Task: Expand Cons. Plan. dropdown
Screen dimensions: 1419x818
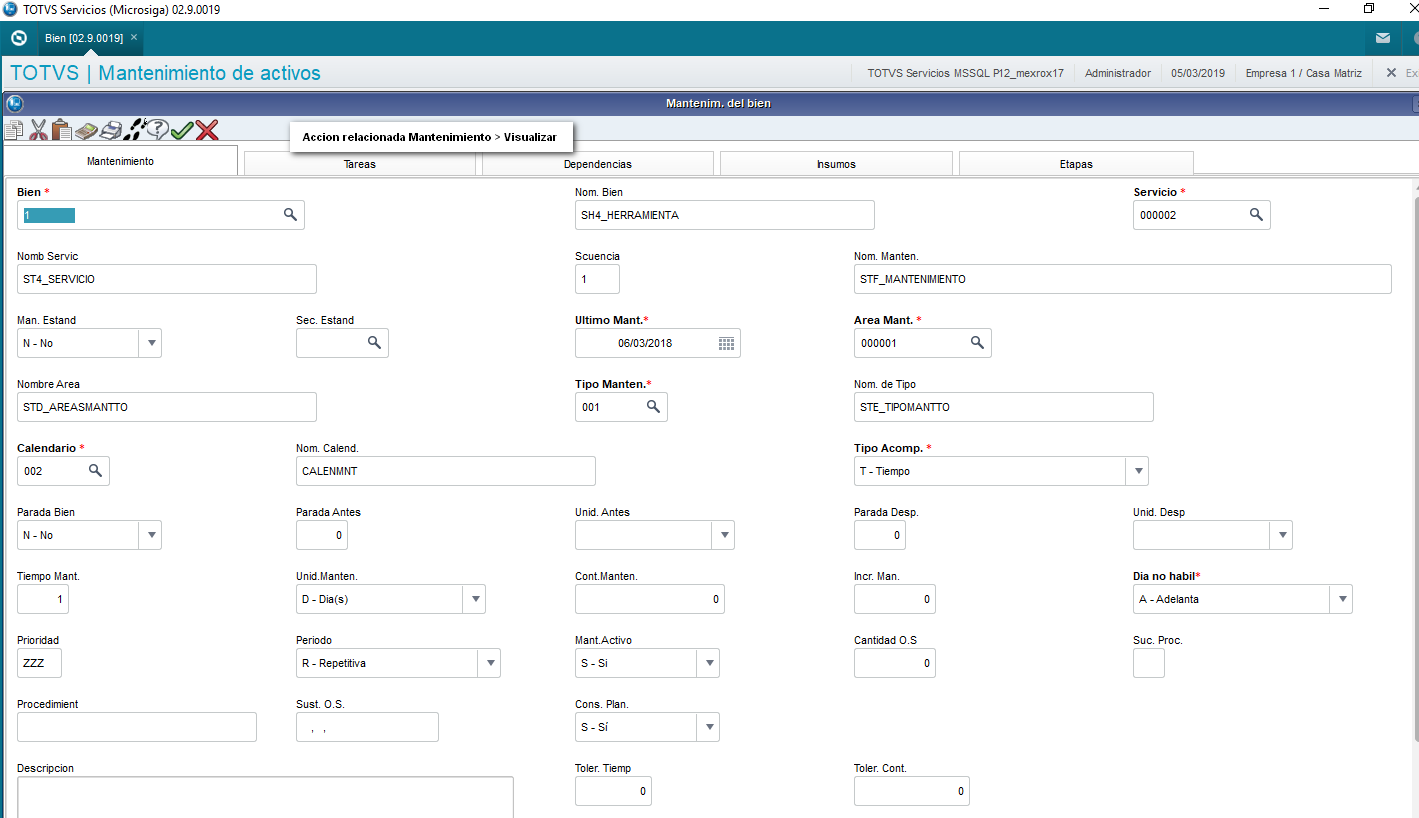Action: pos(708,727)
